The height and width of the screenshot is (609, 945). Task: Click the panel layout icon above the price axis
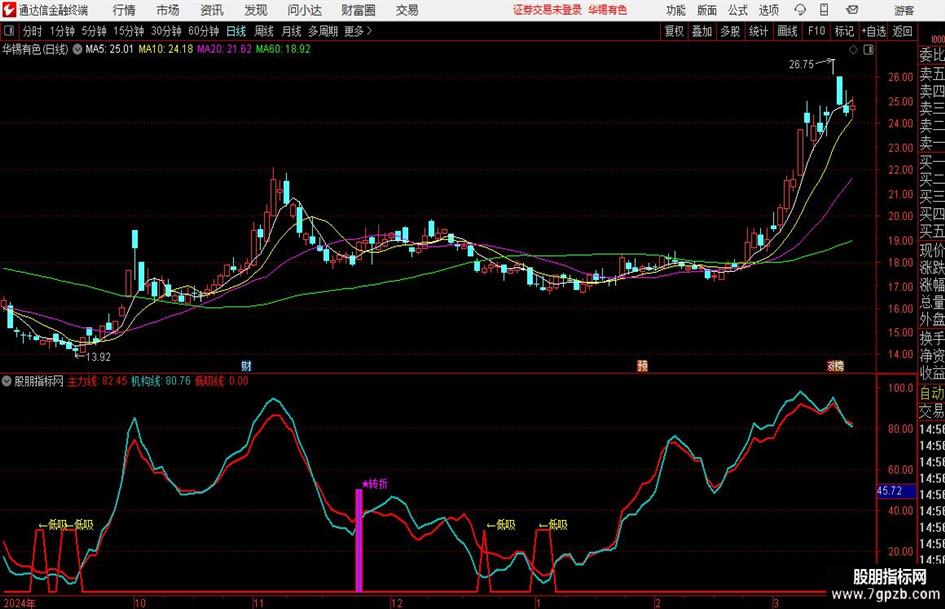tap(868, 50)
